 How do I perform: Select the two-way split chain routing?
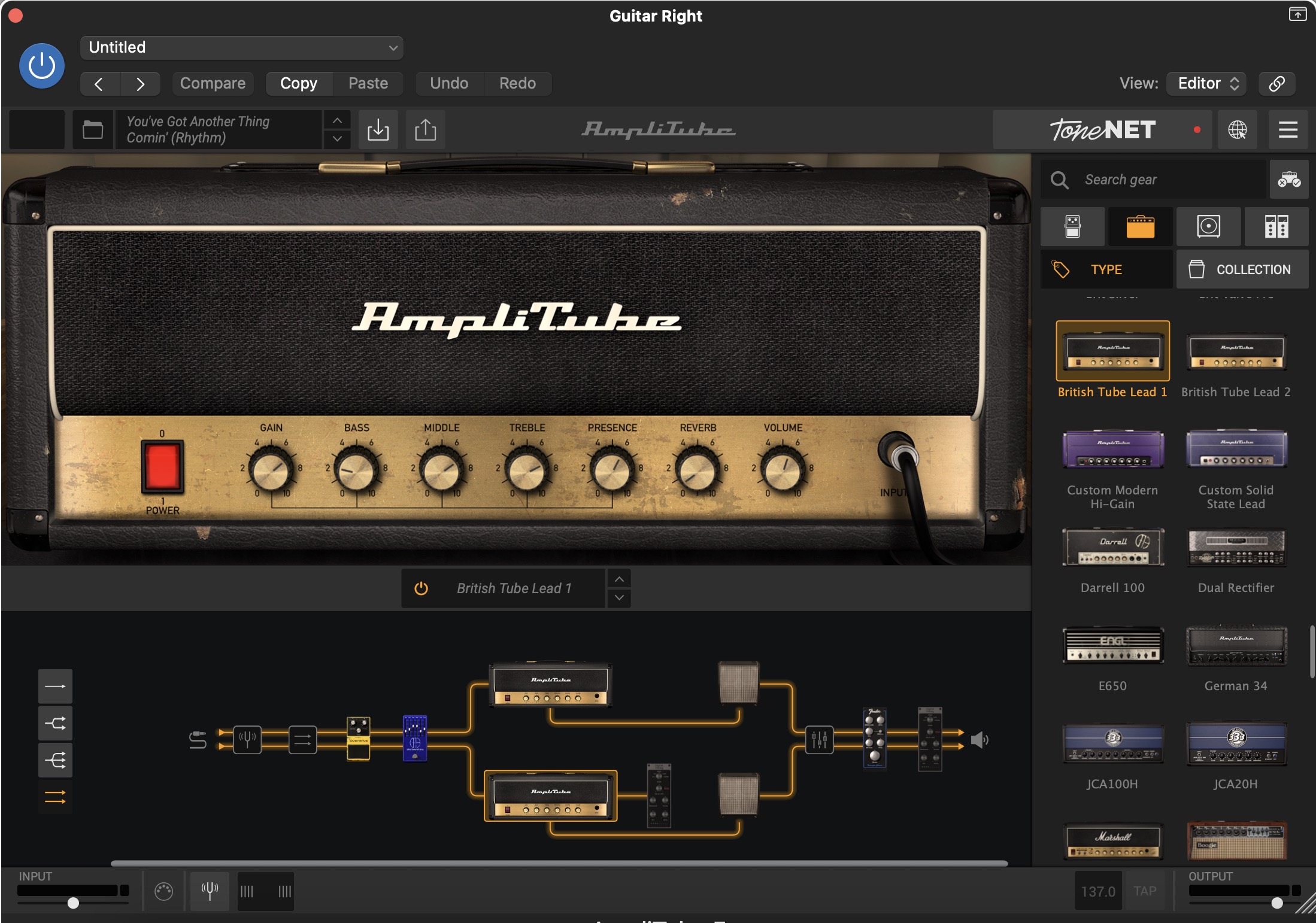click(x=55, y=723)
